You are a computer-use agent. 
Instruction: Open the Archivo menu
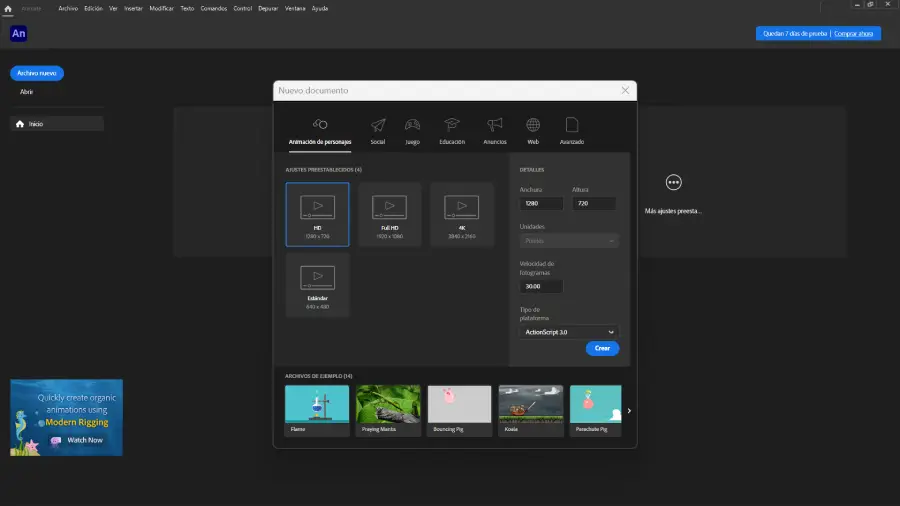[x=68, y=9]
